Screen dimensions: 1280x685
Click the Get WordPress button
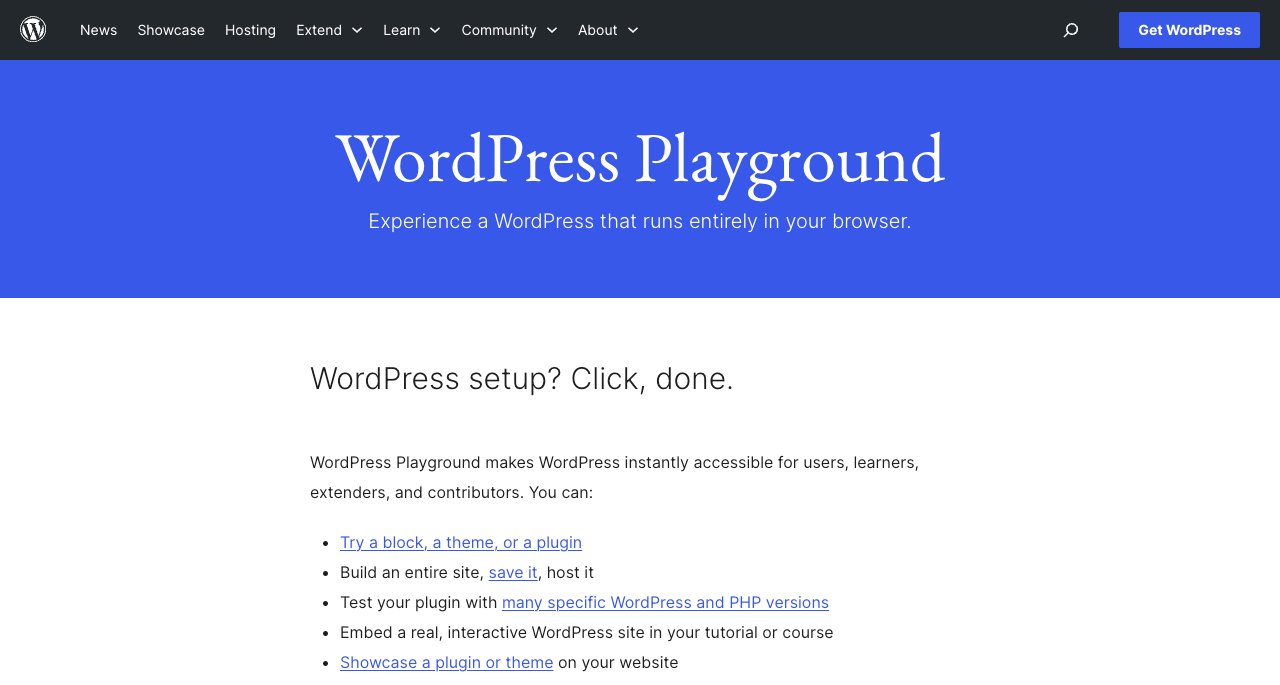1189,30
